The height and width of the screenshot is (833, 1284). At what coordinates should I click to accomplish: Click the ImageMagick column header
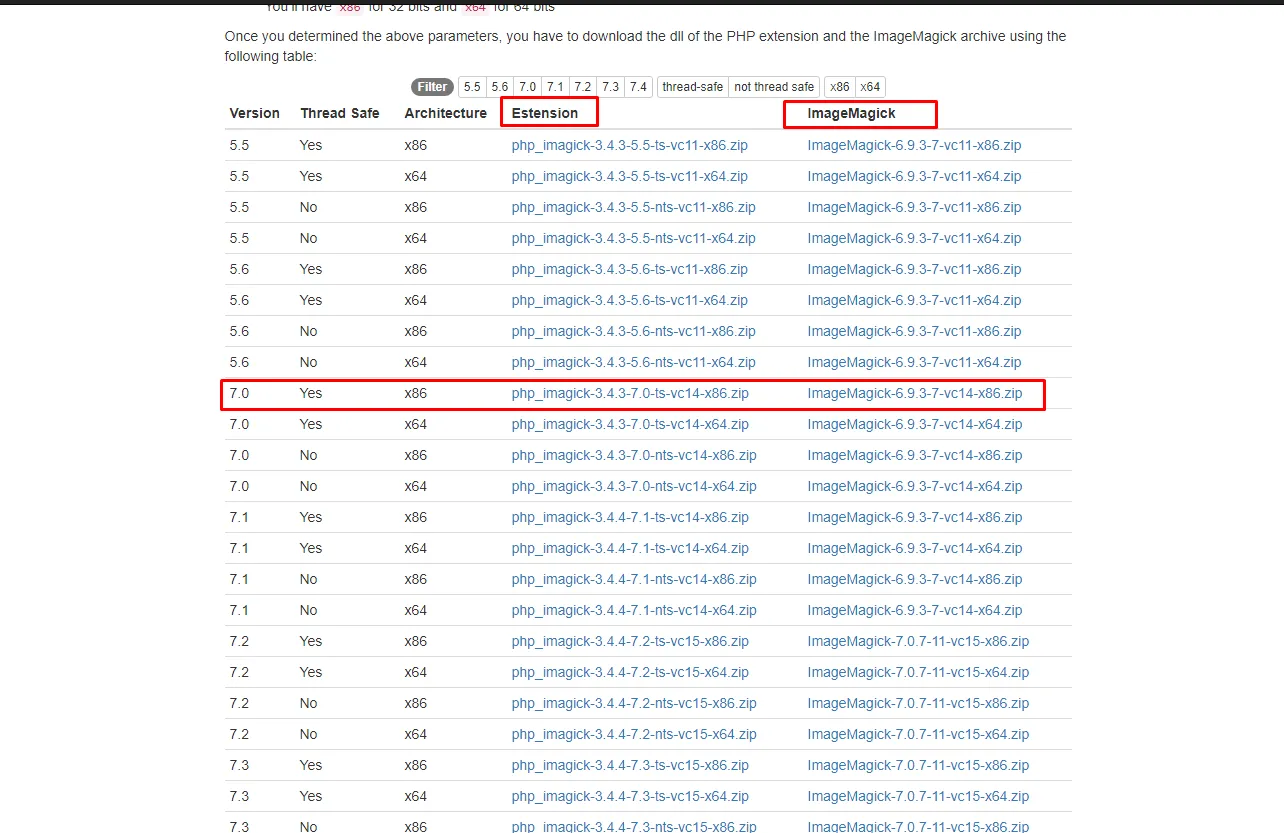(852, 113)
